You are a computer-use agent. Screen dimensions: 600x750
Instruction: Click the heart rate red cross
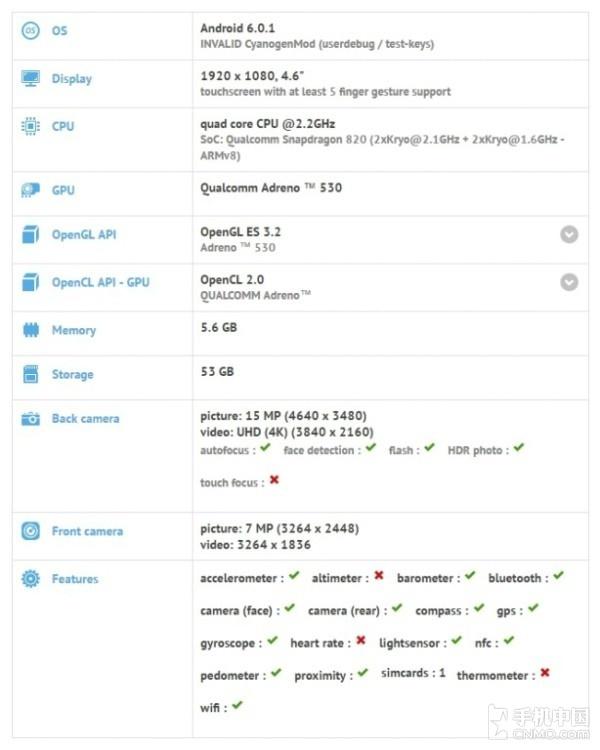pos(361,640)
